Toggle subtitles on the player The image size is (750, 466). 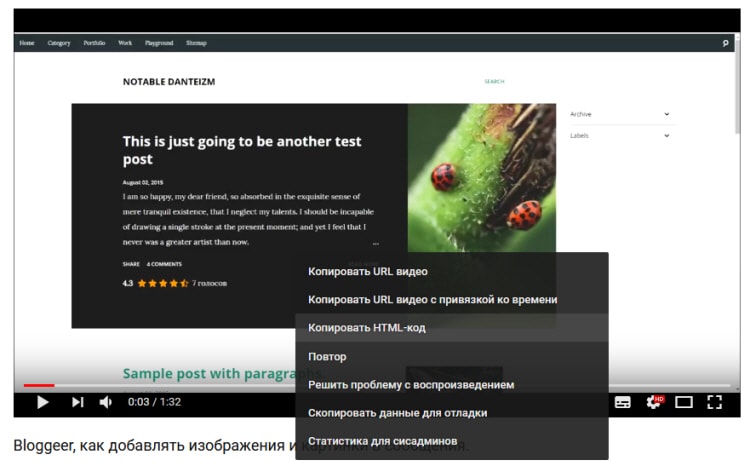point(622,402)
